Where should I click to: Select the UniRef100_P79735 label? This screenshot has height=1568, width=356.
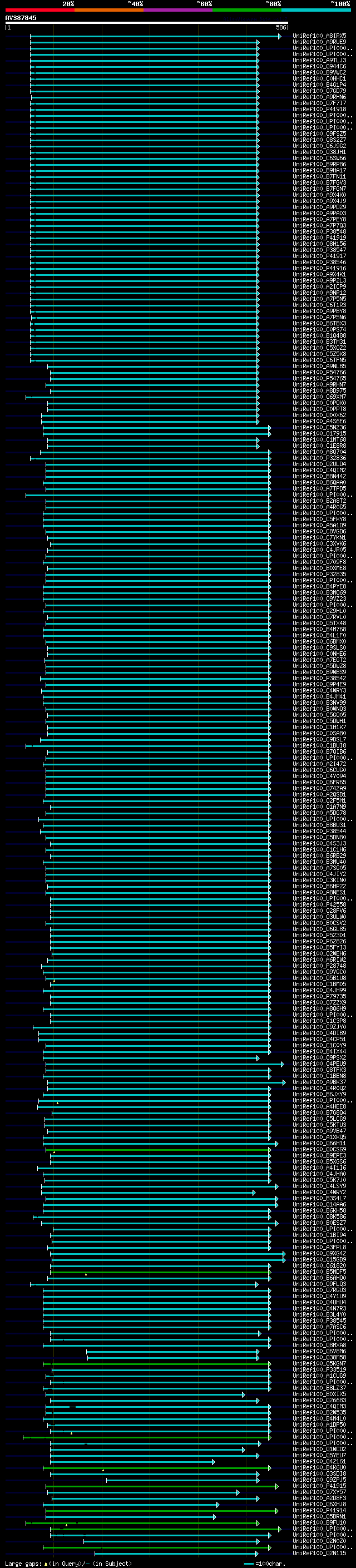pos(319,996)
